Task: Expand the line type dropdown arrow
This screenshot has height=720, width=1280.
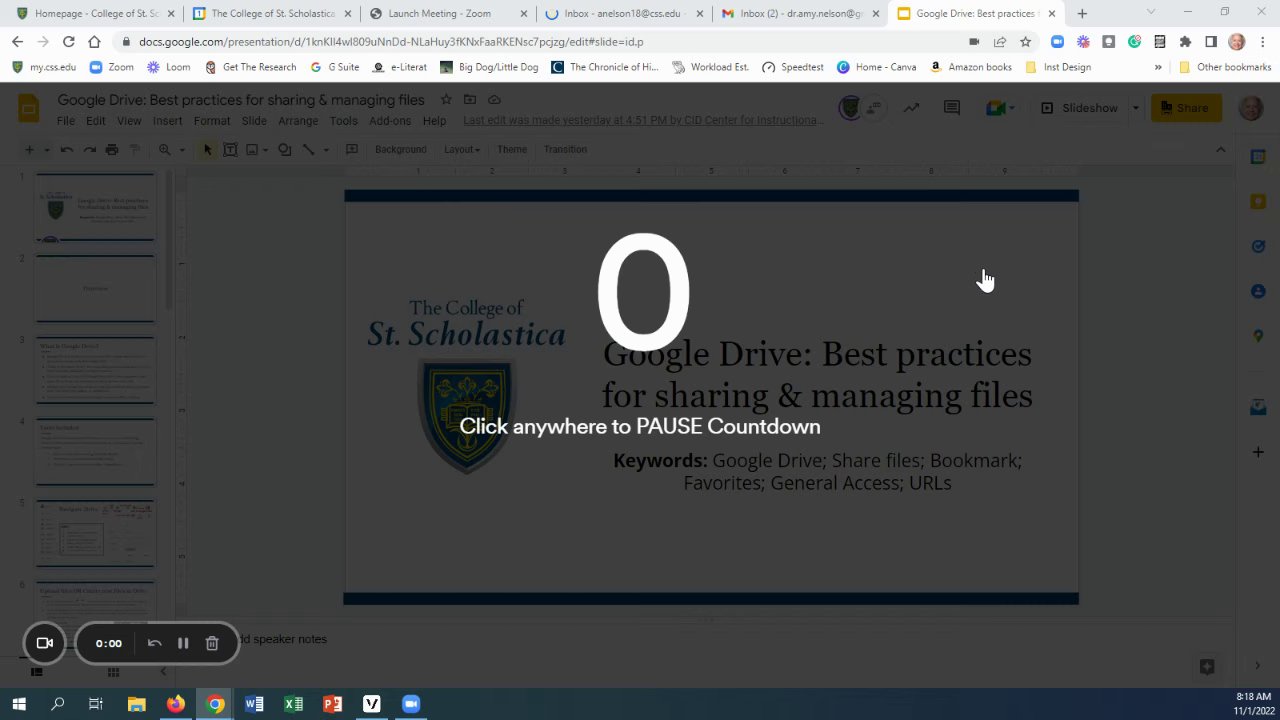Action: pyautogui.click(x=325, y=149)
